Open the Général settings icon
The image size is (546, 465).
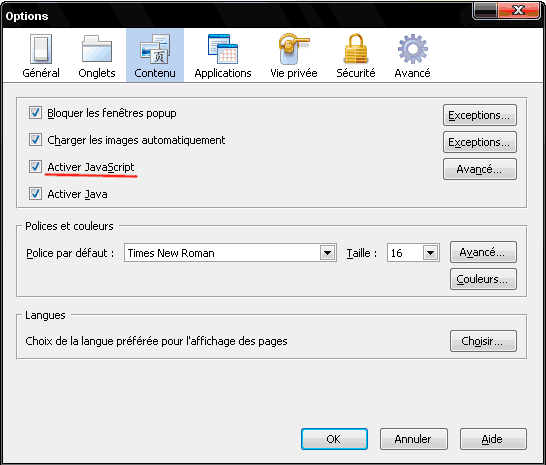[41, 49]
